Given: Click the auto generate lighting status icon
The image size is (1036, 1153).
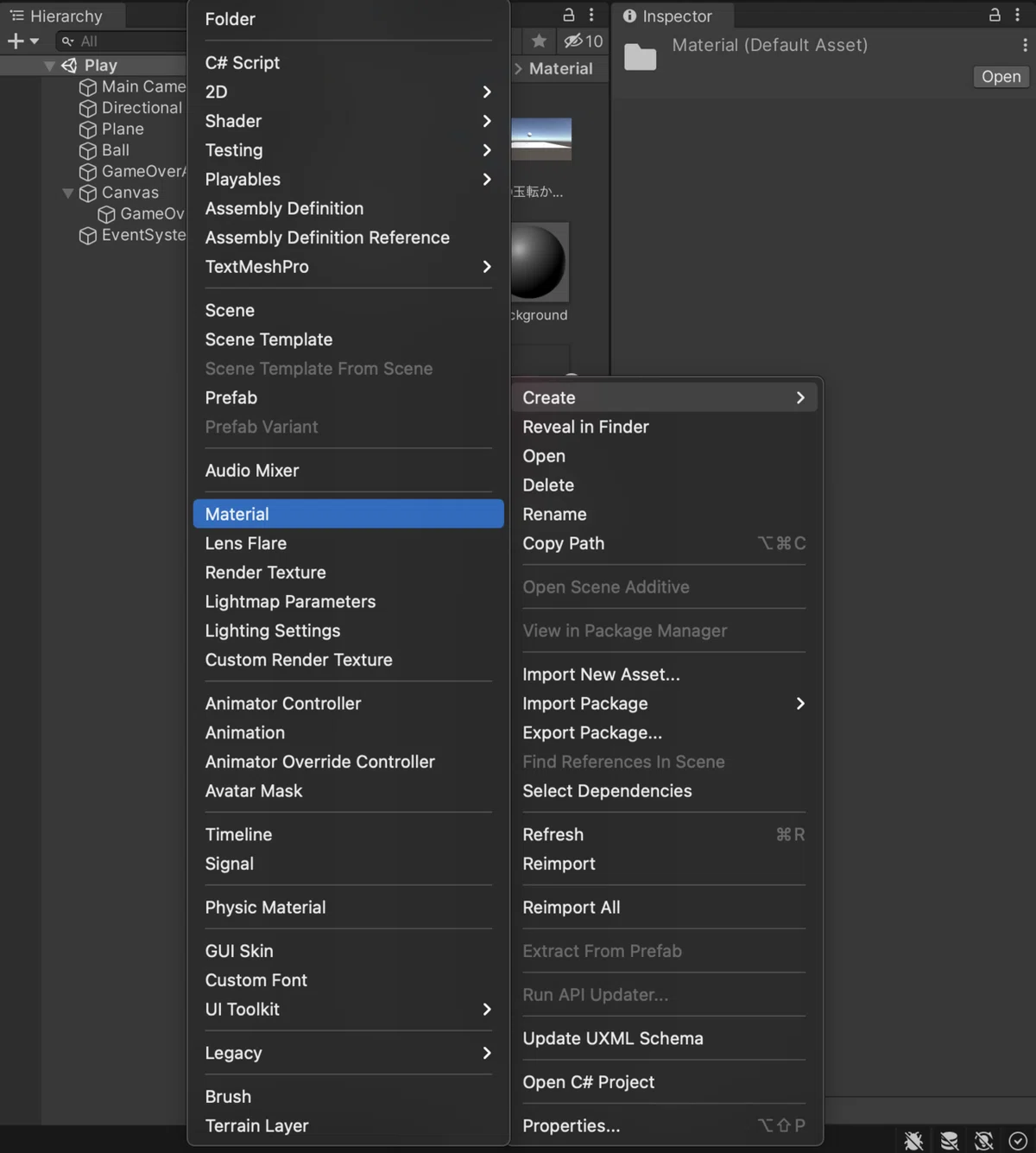Looking at the screenshot, I should (x=983, y=1140).
